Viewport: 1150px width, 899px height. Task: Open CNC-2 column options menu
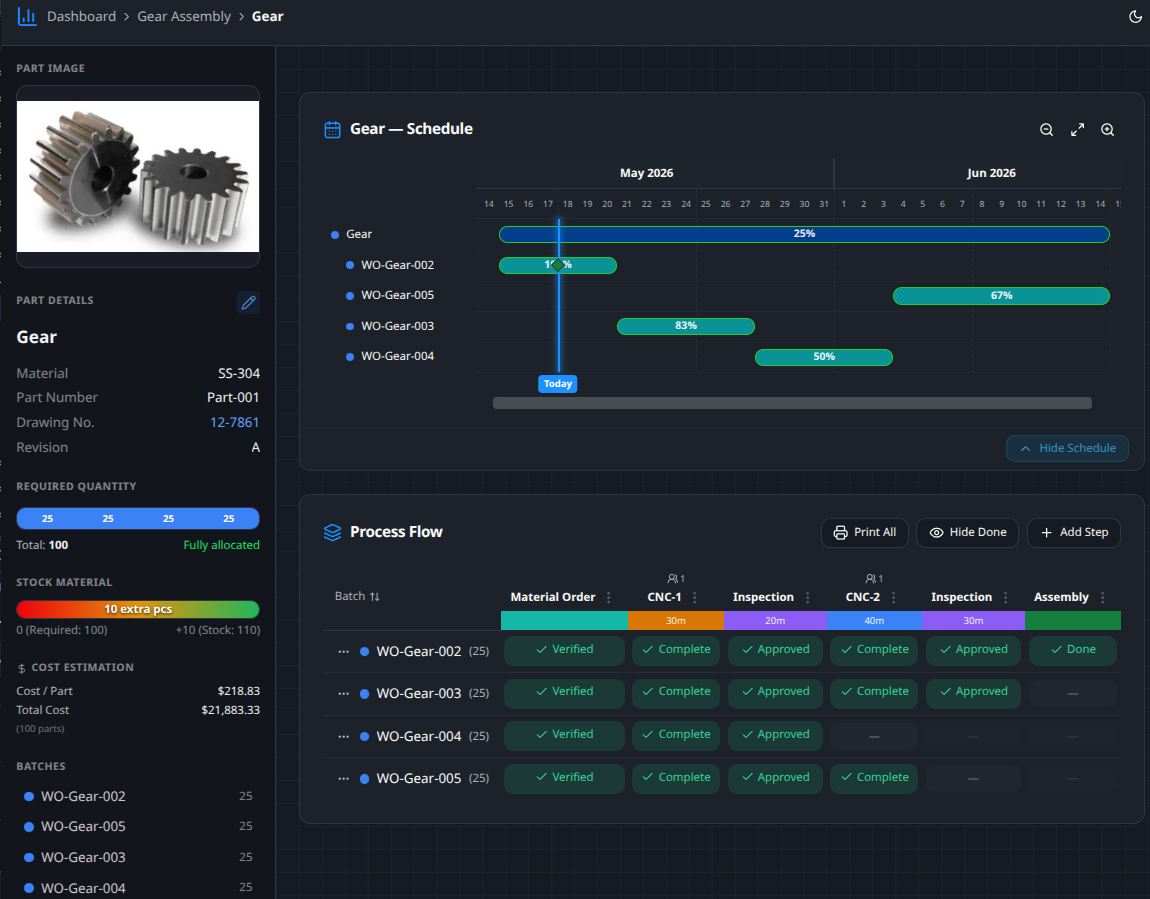pos(893,597)
